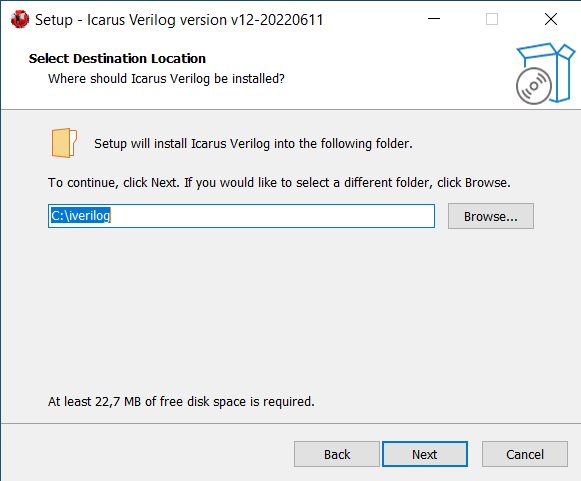Minimize the setup window
The width and height of the screenshot is (581, 481).
click(x=434, y=19)
